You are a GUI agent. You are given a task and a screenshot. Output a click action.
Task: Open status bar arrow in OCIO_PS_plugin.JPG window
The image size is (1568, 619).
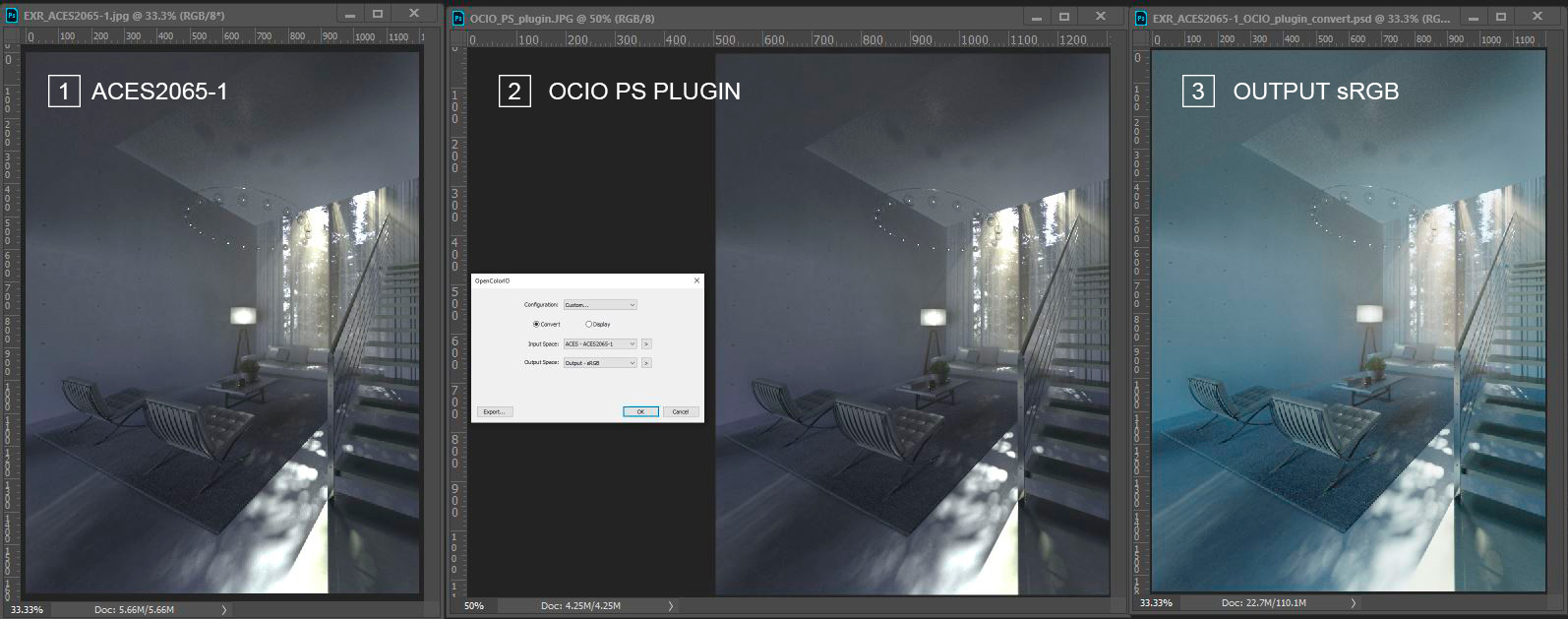pyautogui.click(x=672, y=606)
